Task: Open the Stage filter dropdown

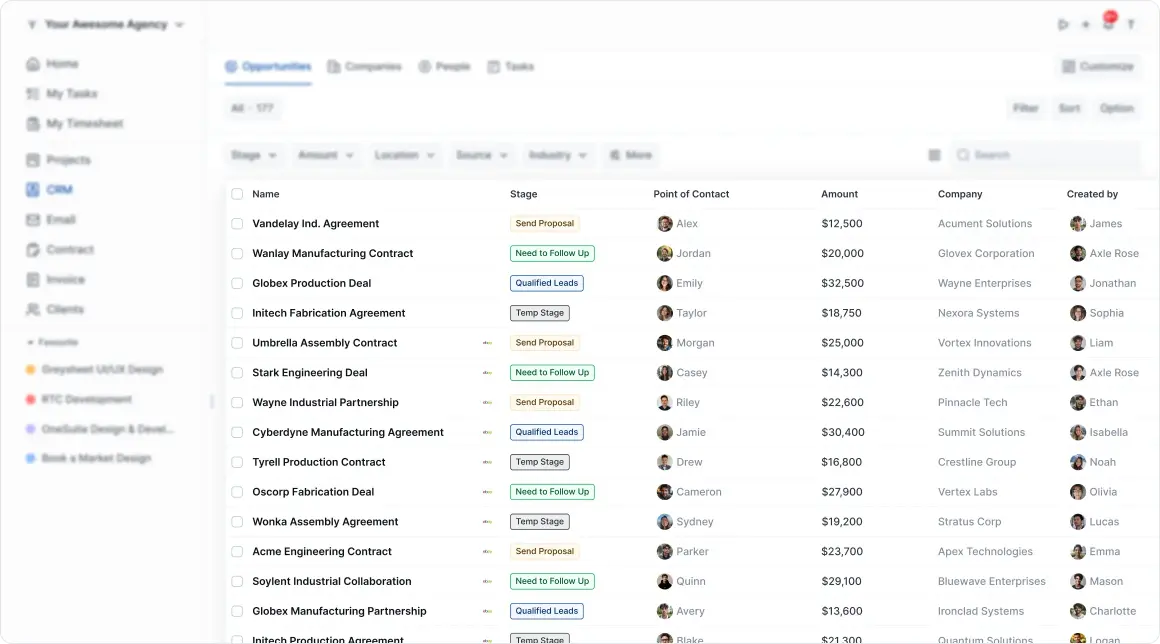Action: click(253, 155)
